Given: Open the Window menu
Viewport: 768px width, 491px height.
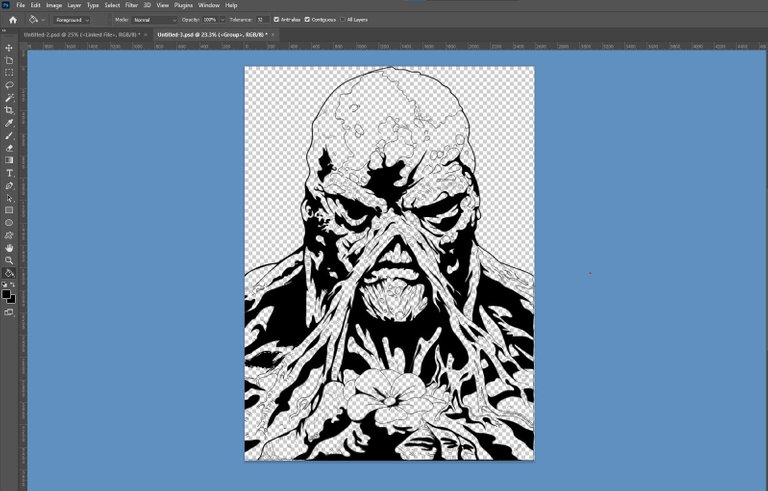Looking at the screenshot, I should coord(209,5).
